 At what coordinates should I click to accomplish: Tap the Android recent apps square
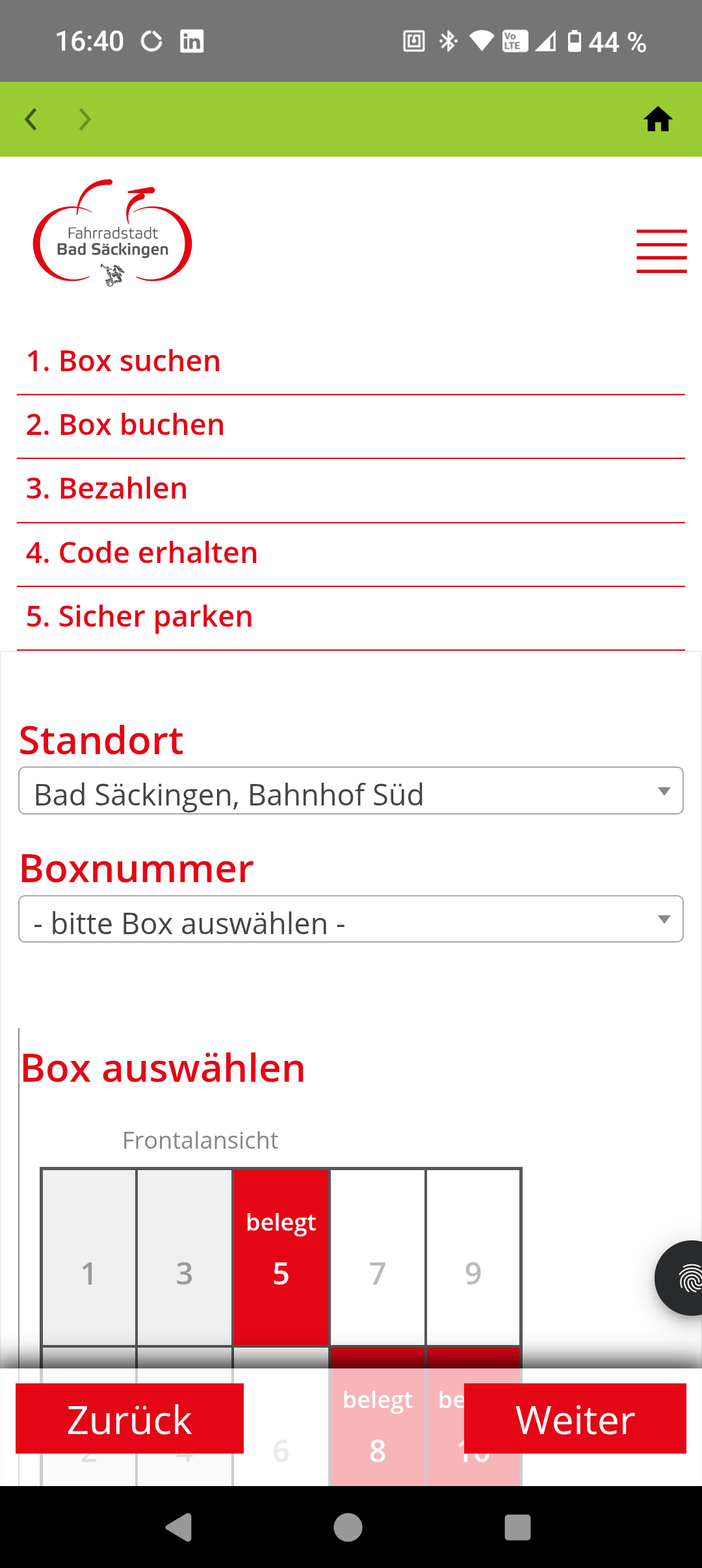coord(517,1527)
